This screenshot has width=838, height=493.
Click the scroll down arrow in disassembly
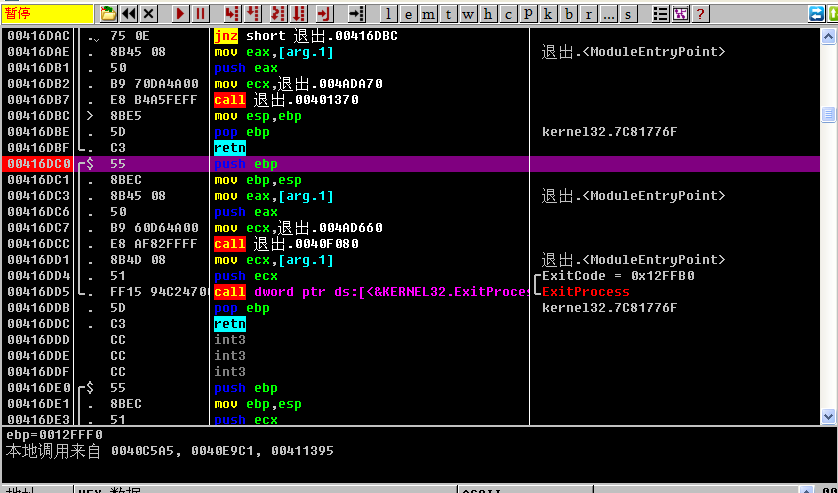pos(828,416)
